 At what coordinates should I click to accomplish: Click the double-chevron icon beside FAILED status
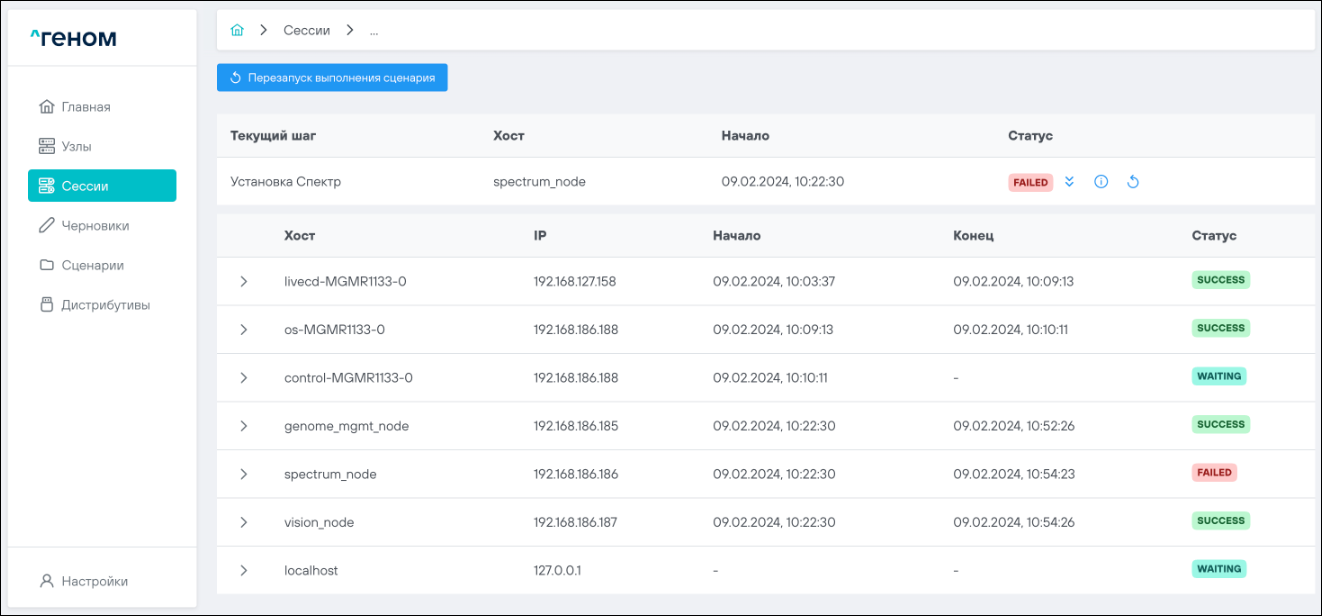pos(1069,182)
